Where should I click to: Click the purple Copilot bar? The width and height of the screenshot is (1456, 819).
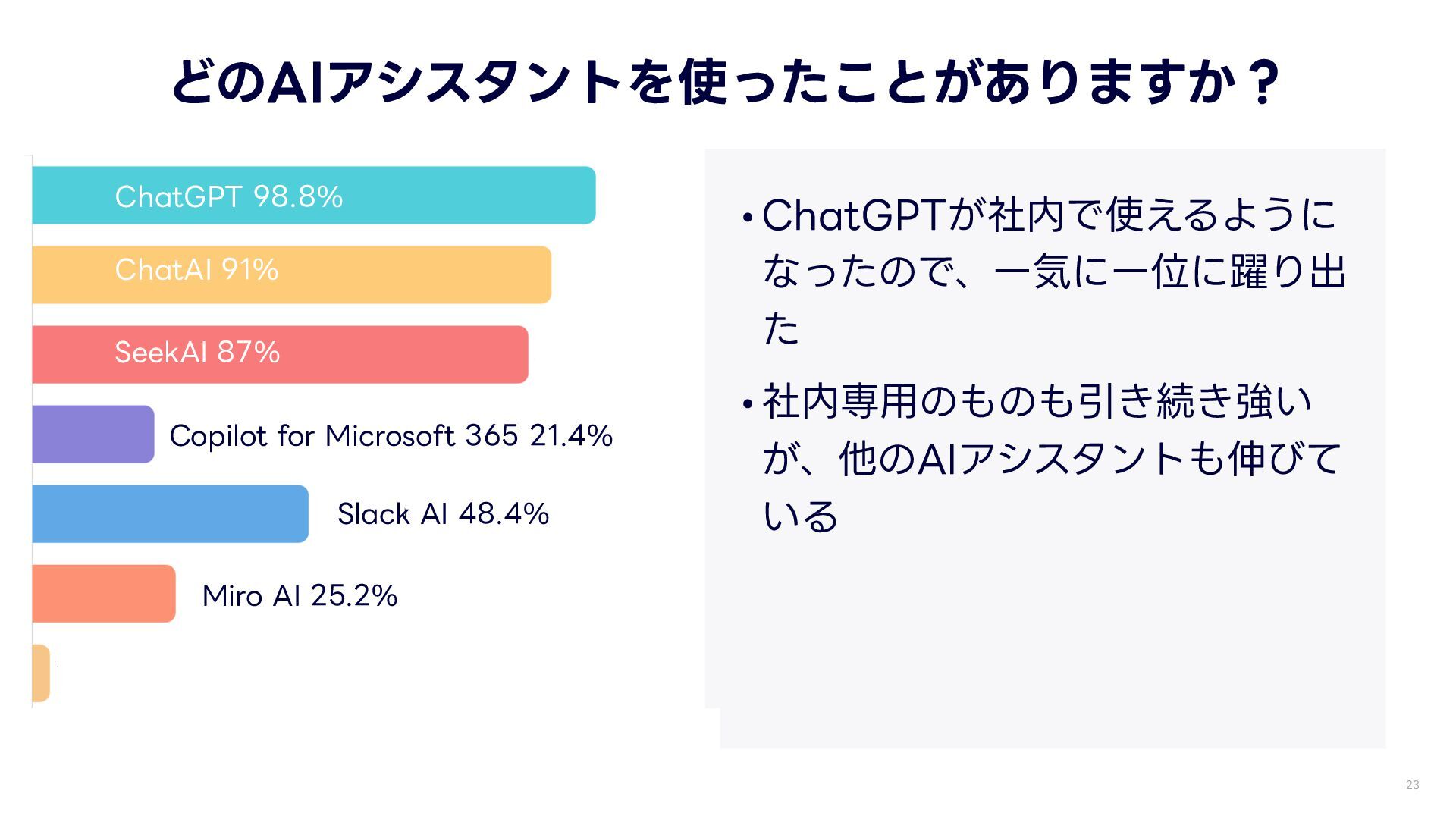coord(93,435)
